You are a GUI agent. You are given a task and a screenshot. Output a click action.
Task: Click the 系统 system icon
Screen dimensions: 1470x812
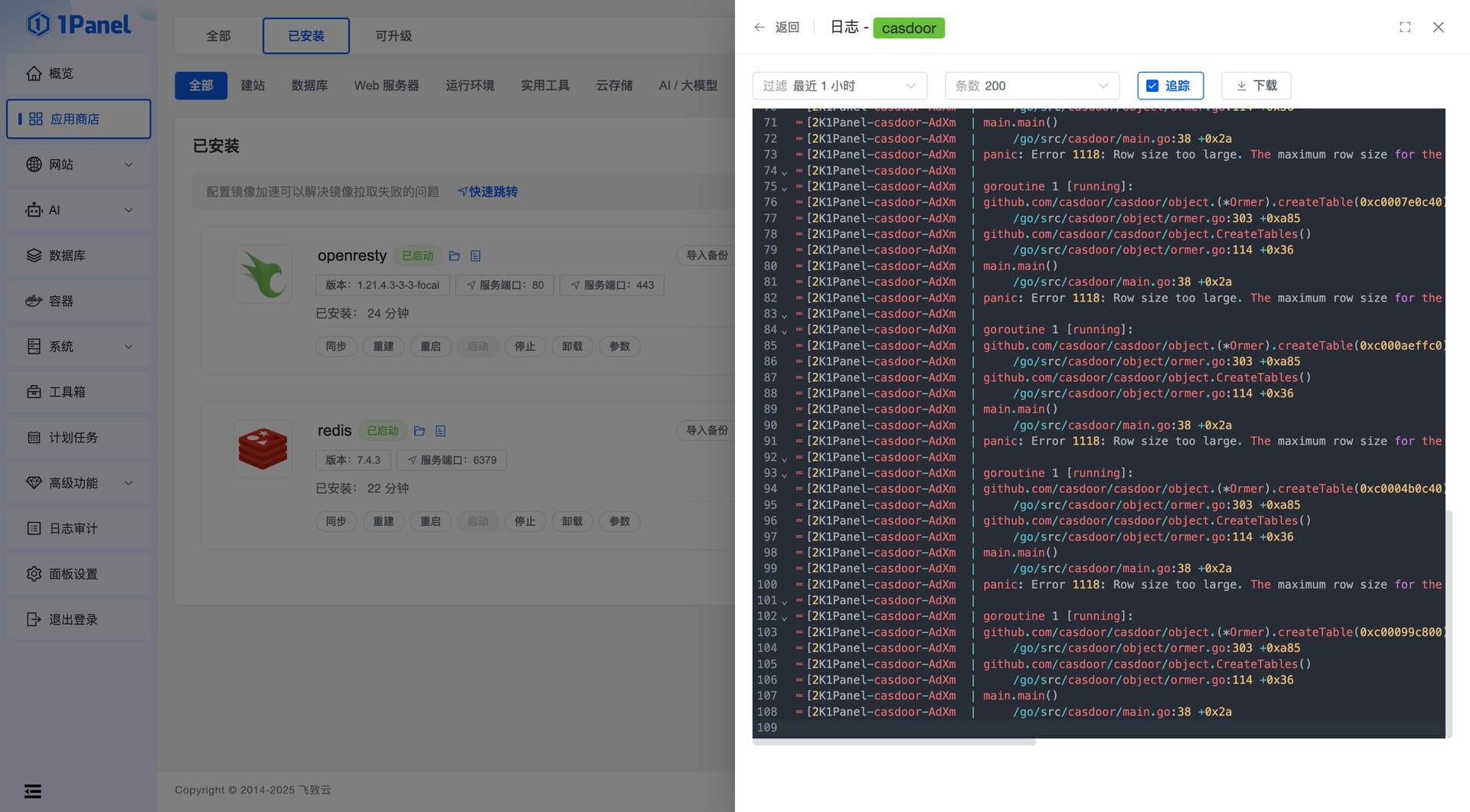(x=34, y=347)
